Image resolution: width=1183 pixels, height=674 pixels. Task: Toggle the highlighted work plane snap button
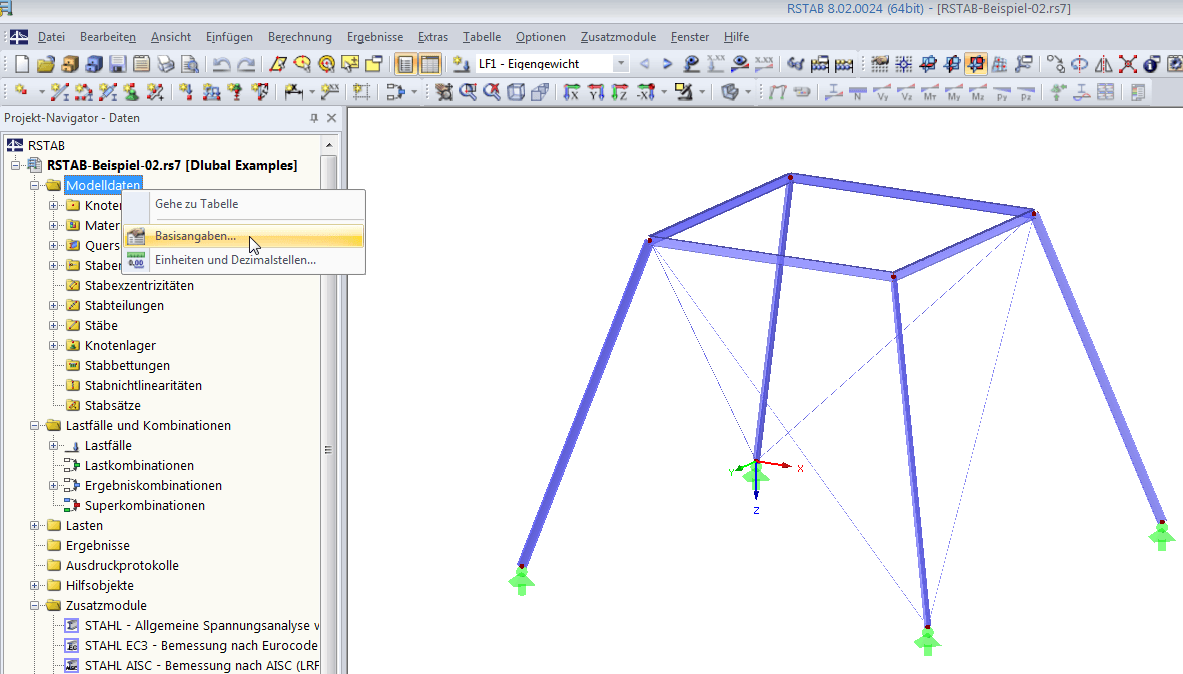point(976,64)
